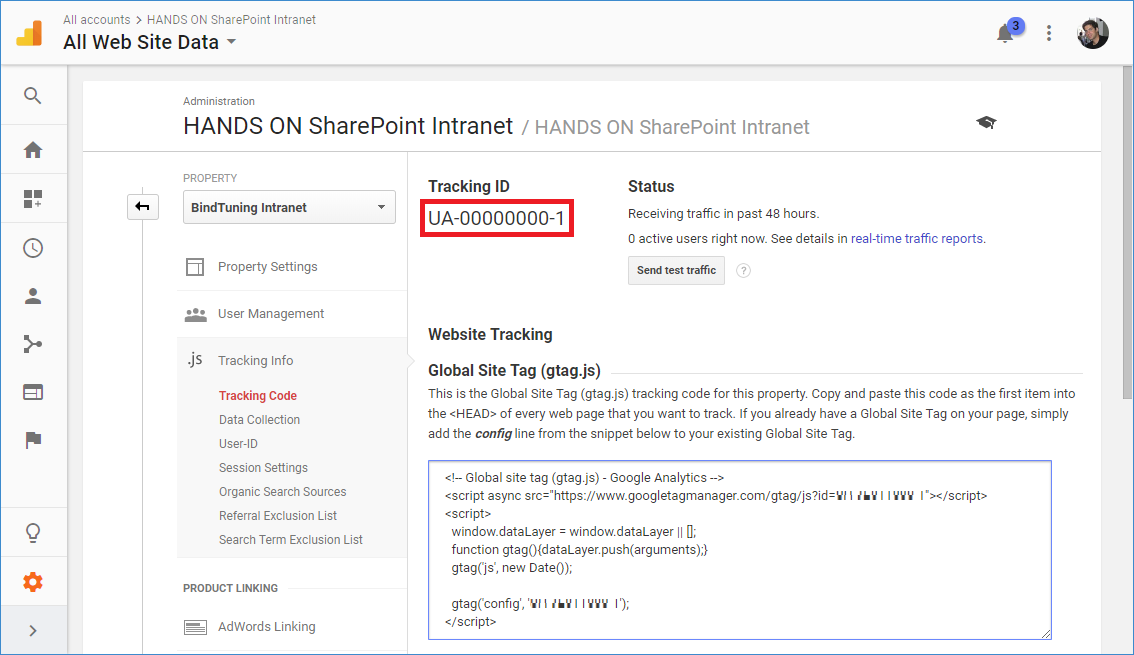Expand the sidebar using the bottom chevron

[x=33, y=630]
